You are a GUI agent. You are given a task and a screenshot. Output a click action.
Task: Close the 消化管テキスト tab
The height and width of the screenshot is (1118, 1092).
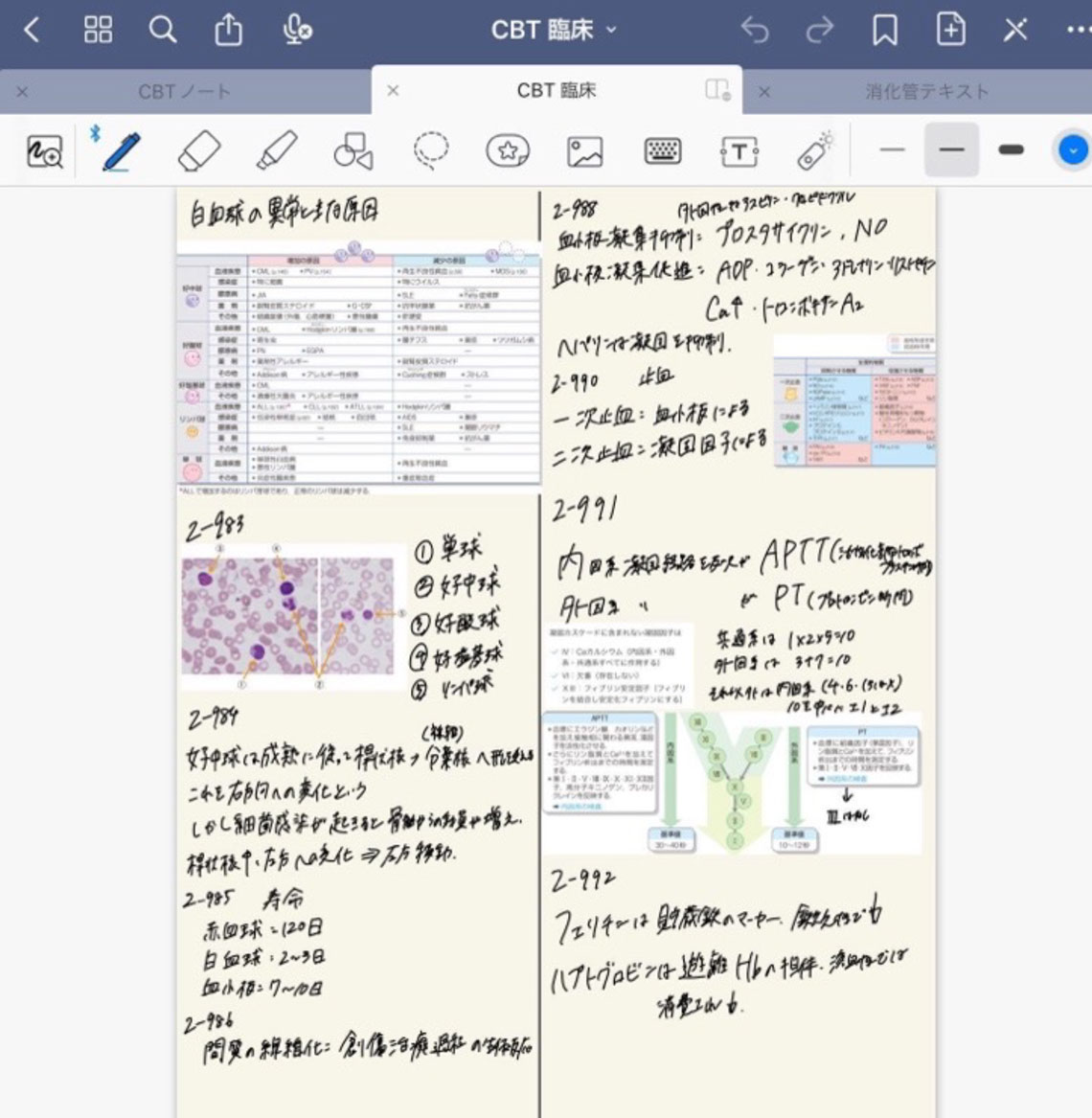coord(764,92)
